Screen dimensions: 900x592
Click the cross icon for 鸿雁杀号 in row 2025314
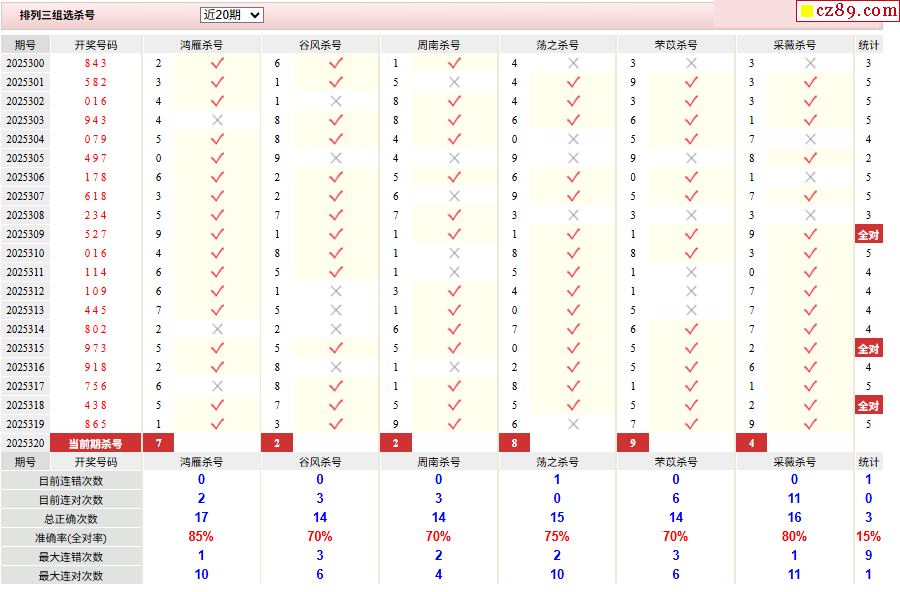(x=217, y=329)
